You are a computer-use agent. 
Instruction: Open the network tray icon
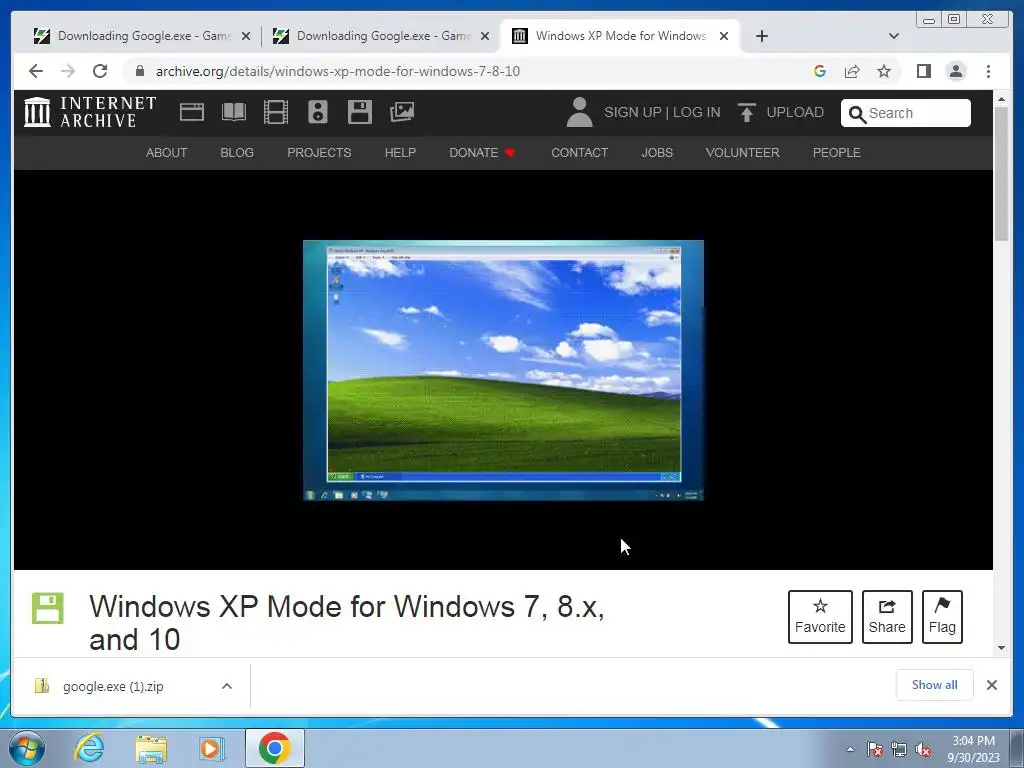pos(899,750)
